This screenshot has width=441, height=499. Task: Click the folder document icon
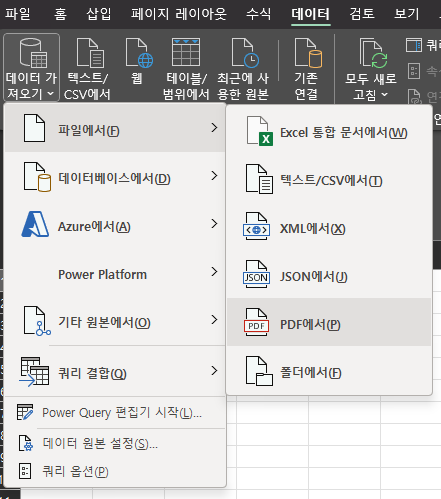[x=259, y=371]
